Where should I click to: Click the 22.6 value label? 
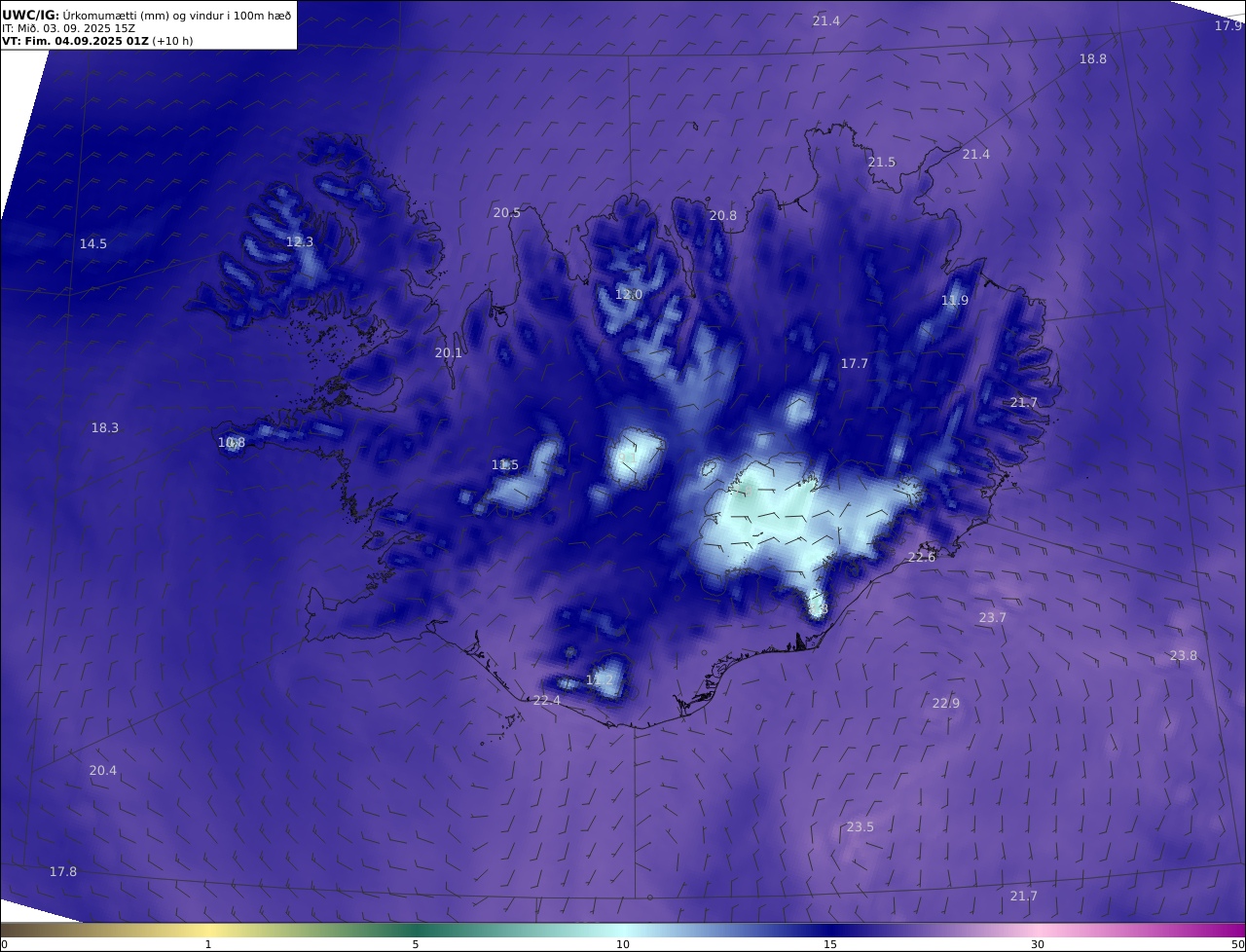click(x=922, y=558)
